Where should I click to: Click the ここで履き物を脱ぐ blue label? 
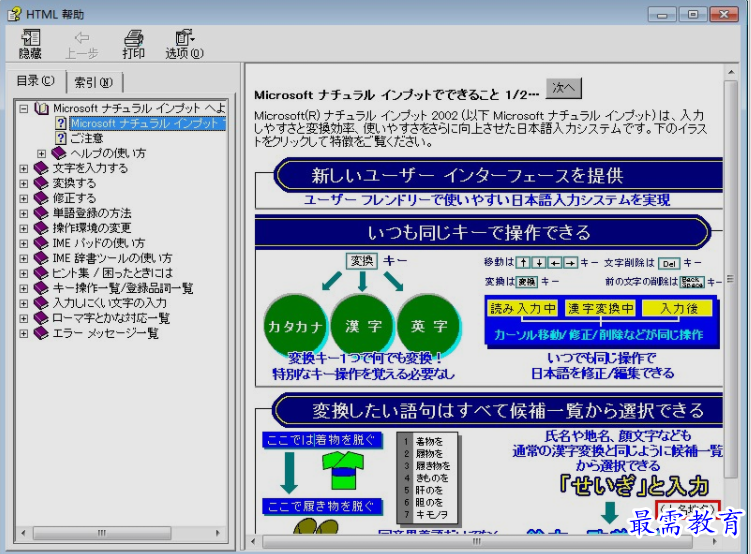point(322,507)
